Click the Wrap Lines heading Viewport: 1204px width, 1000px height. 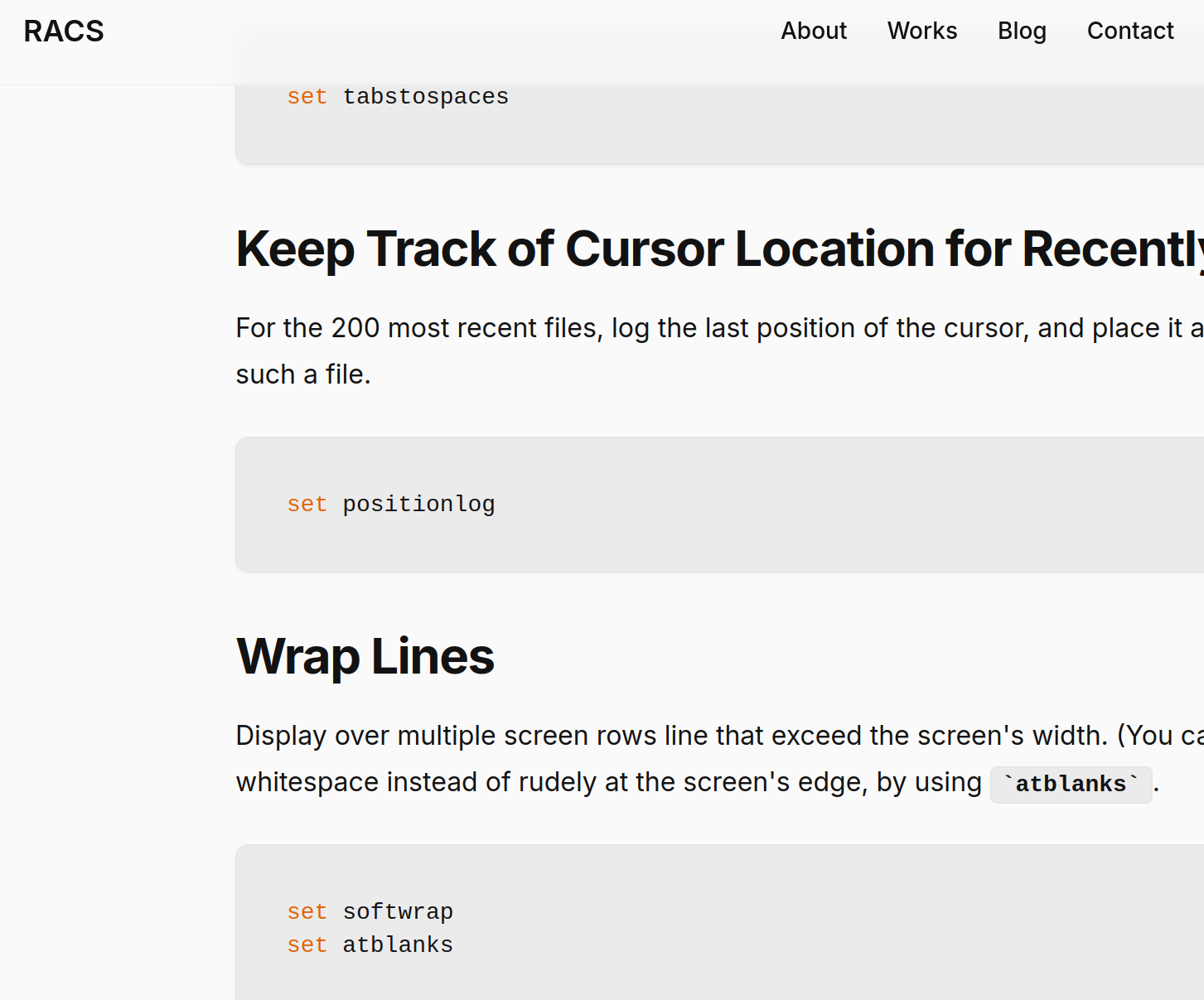click(365, 656)
